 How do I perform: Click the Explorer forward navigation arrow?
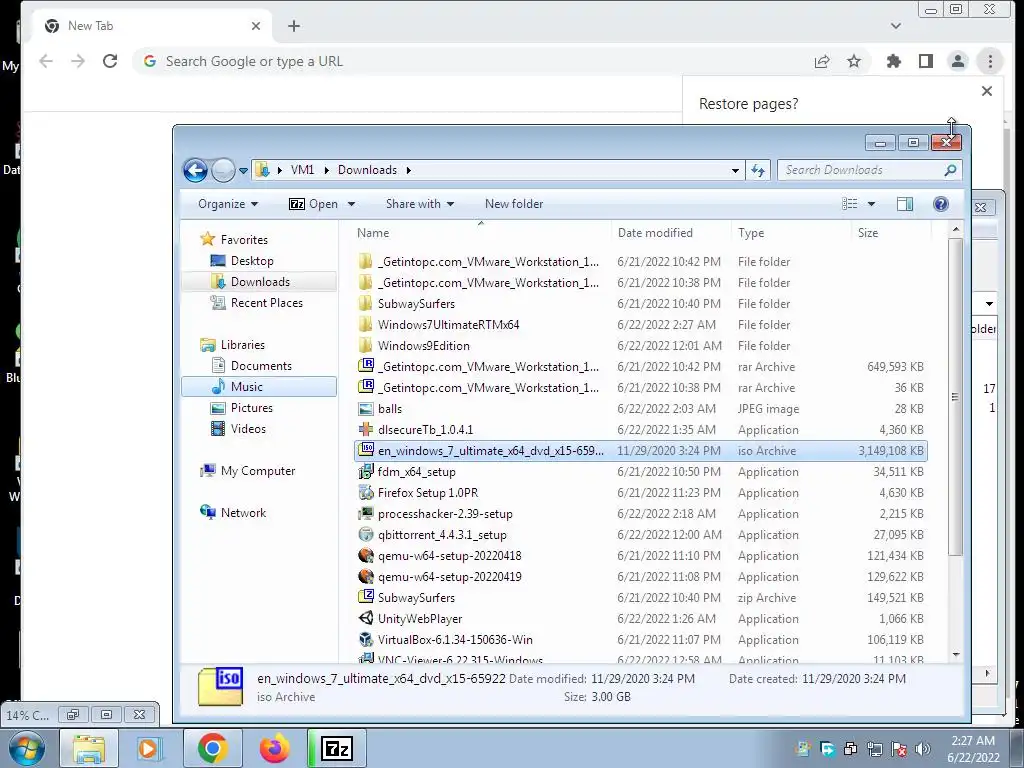pyautogui.click(x=223, y=170)
